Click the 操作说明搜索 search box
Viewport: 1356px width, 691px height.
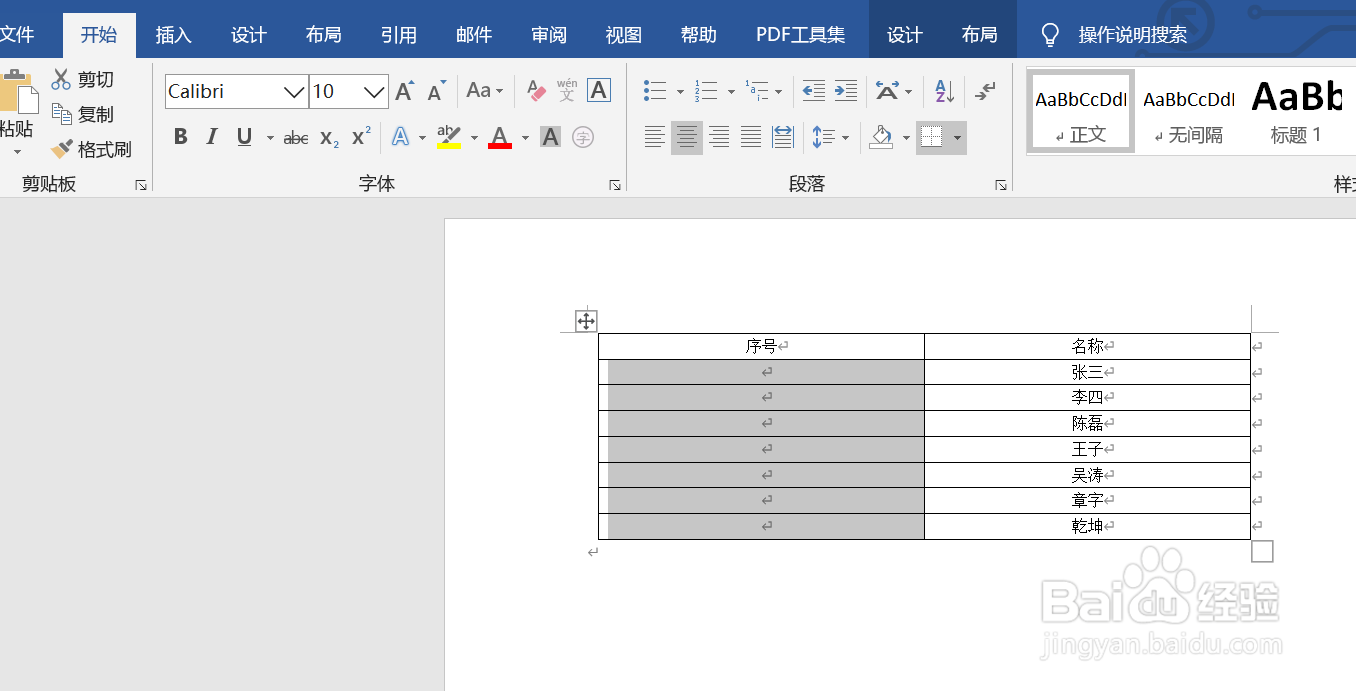coord(1132,35)
